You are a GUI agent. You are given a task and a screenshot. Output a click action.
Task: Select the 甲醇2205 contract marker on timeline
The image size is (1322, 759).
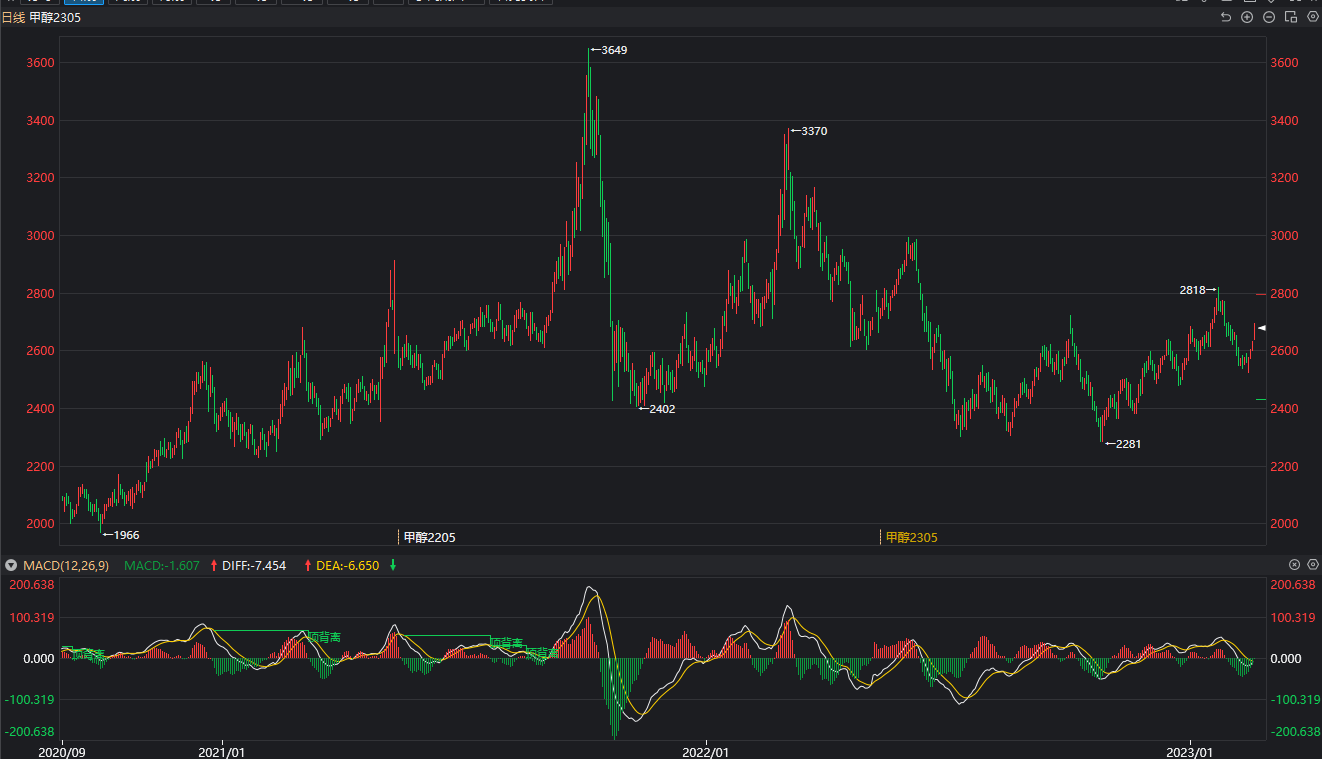tap(429, 538)
